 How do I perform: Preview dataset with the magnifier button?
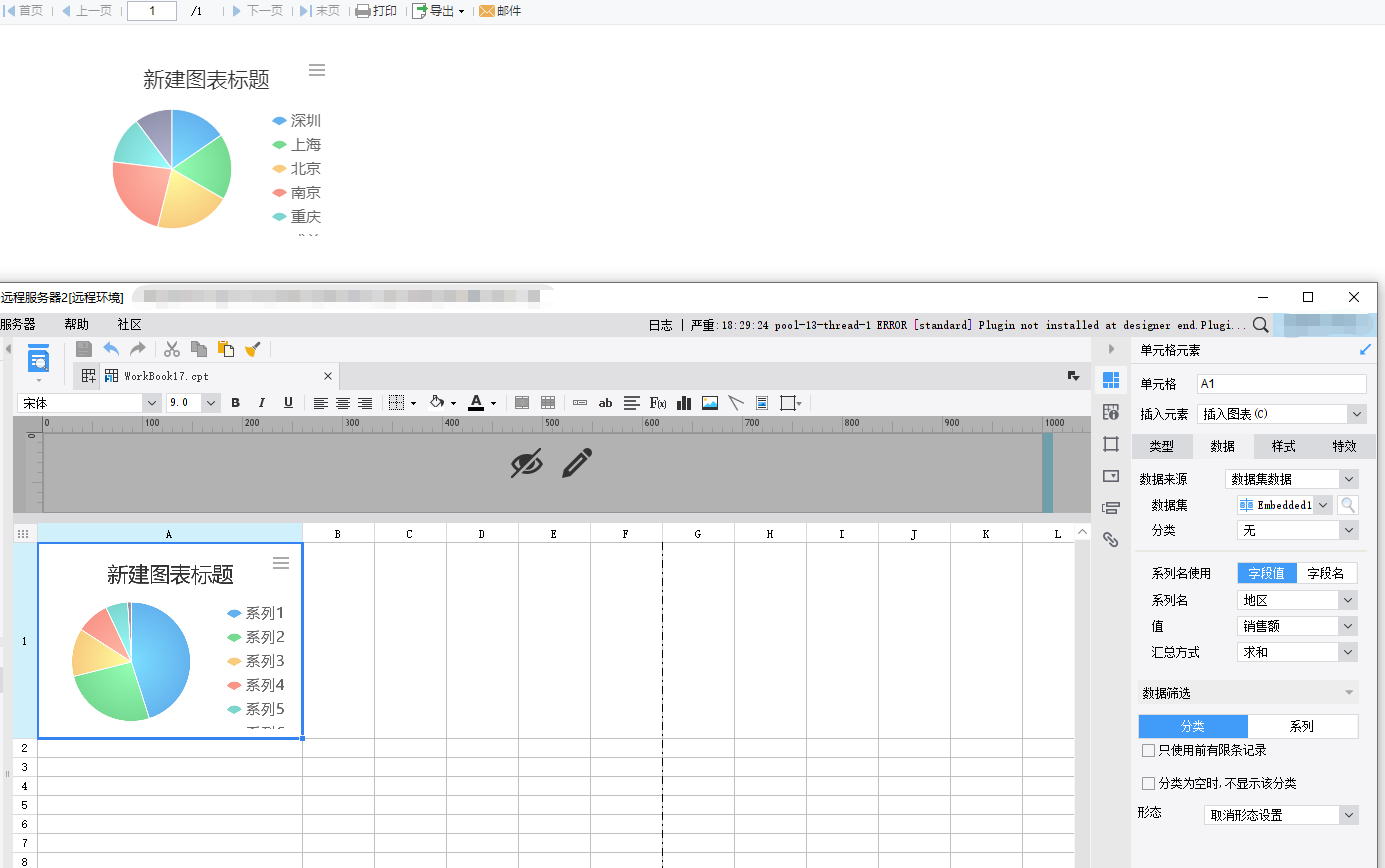1349,506
